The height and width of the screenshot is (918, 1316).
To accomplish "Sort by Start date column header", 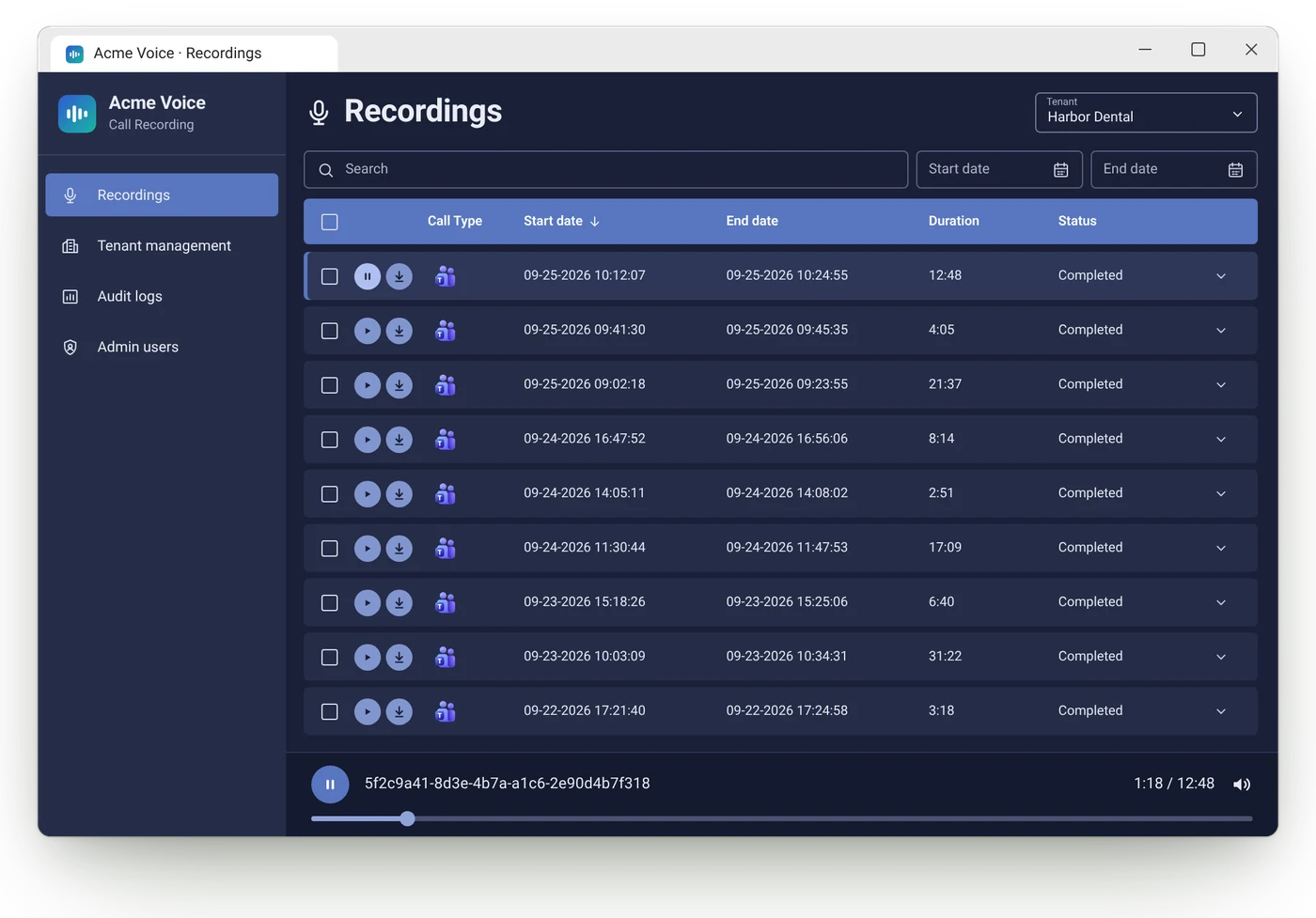I will click(561, 222).
